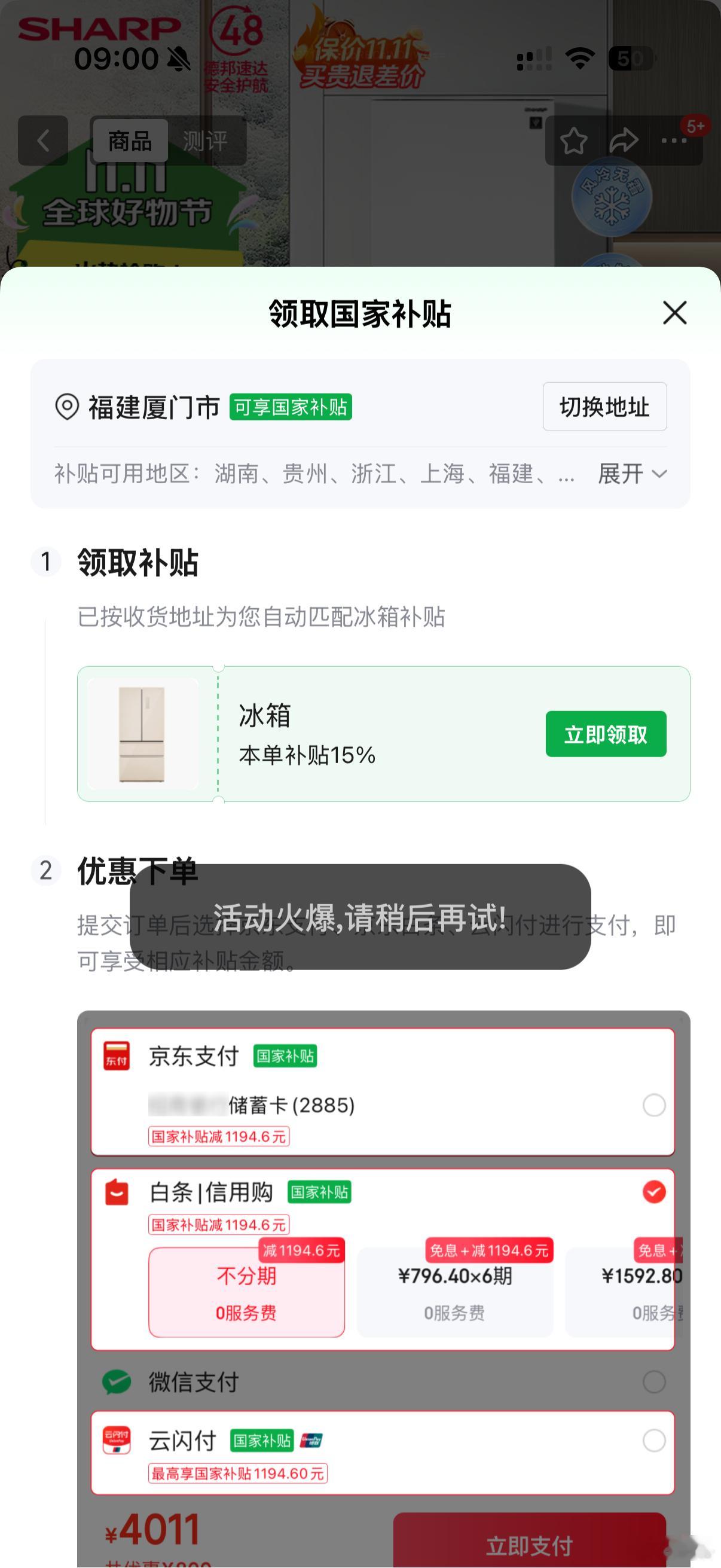Switch to the 测评 tab
The height and width of the screenshot is (1568, 721).
pos(205,141)
